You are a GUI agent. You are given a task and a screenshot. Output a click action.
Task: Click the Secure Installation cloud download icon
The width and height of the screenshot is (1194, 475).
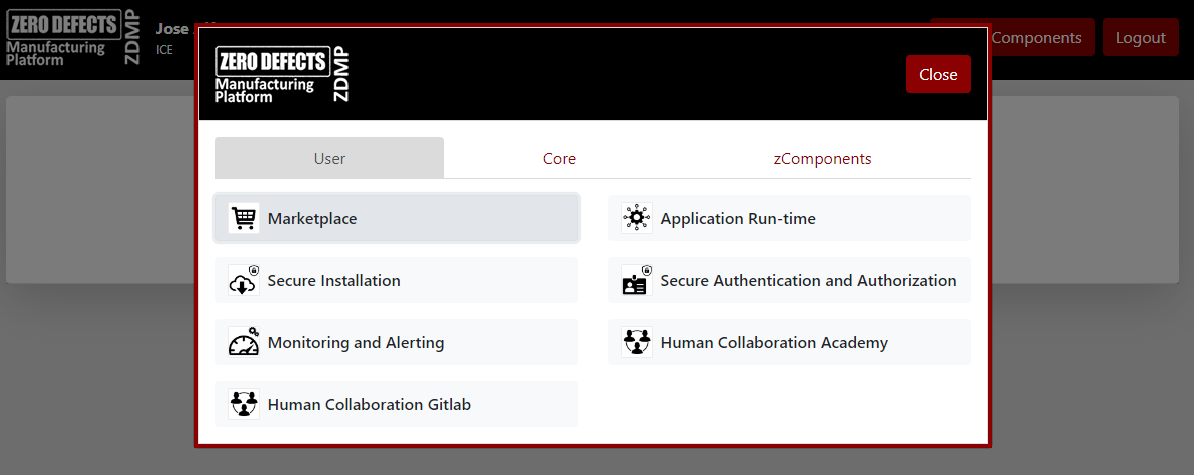coord(244,280)
